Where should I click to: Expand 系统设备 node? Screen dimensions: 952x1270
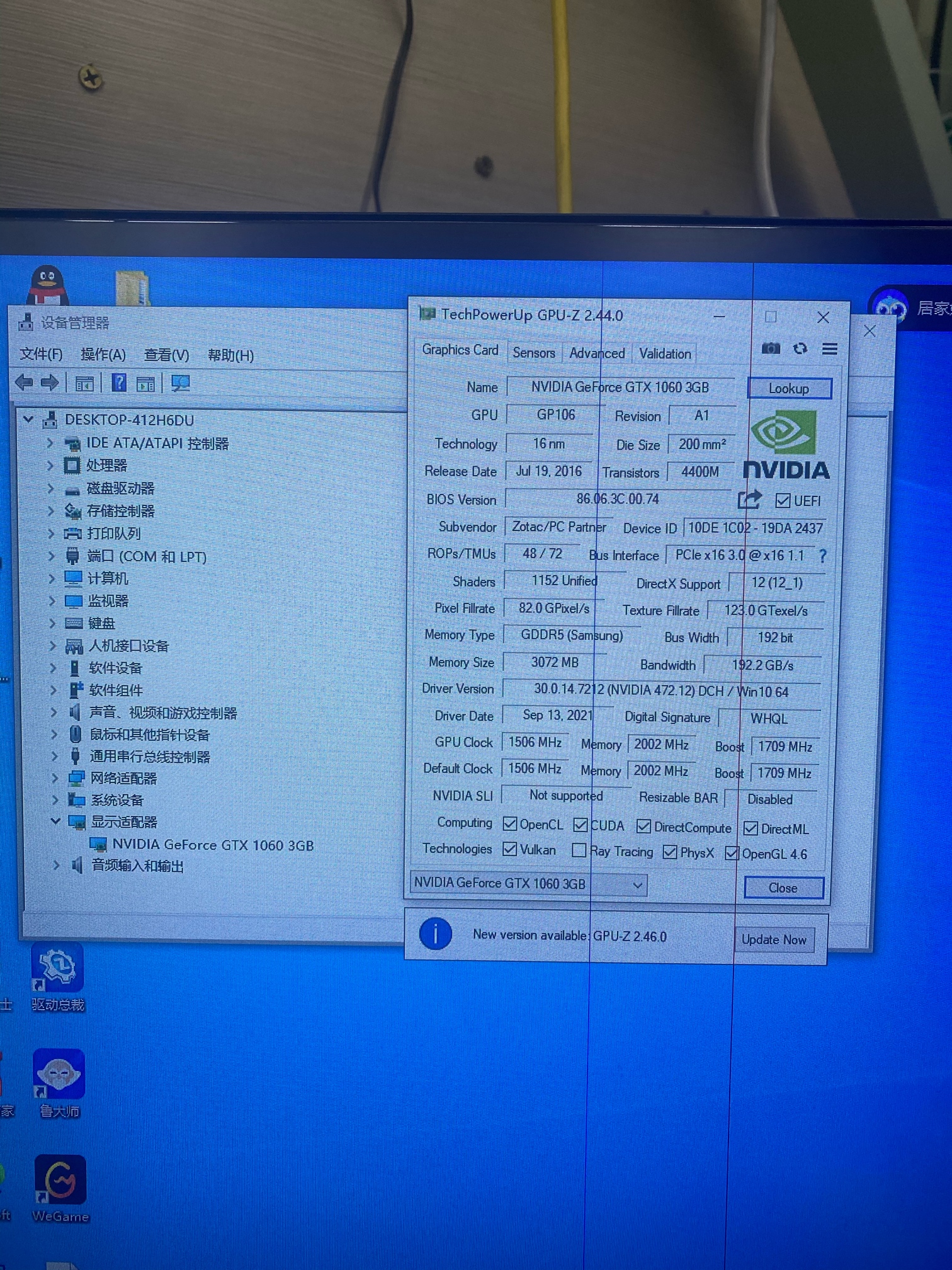[x=55, y=800]
